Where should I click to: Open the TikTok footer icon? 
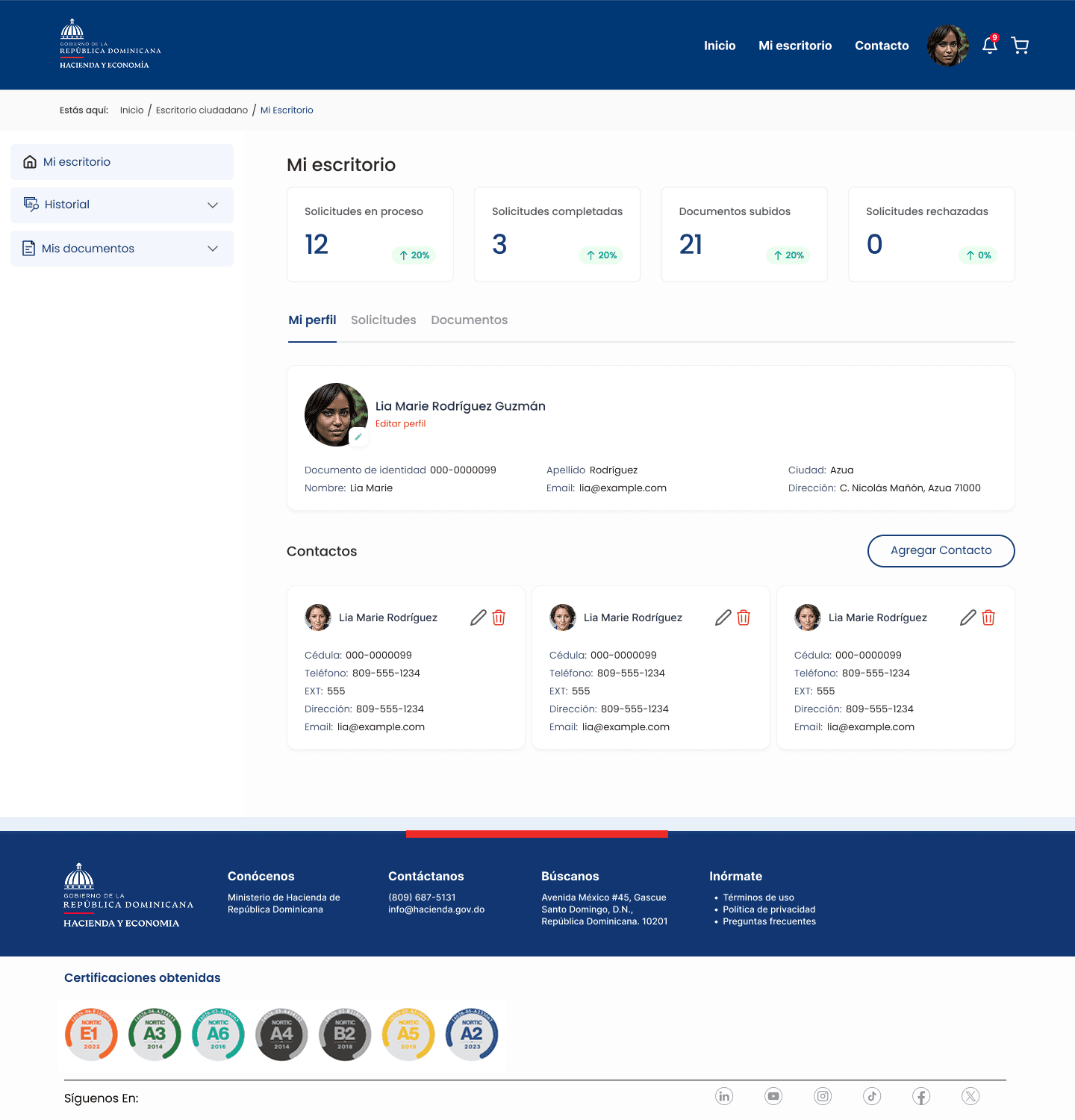tap(872, 1096)
